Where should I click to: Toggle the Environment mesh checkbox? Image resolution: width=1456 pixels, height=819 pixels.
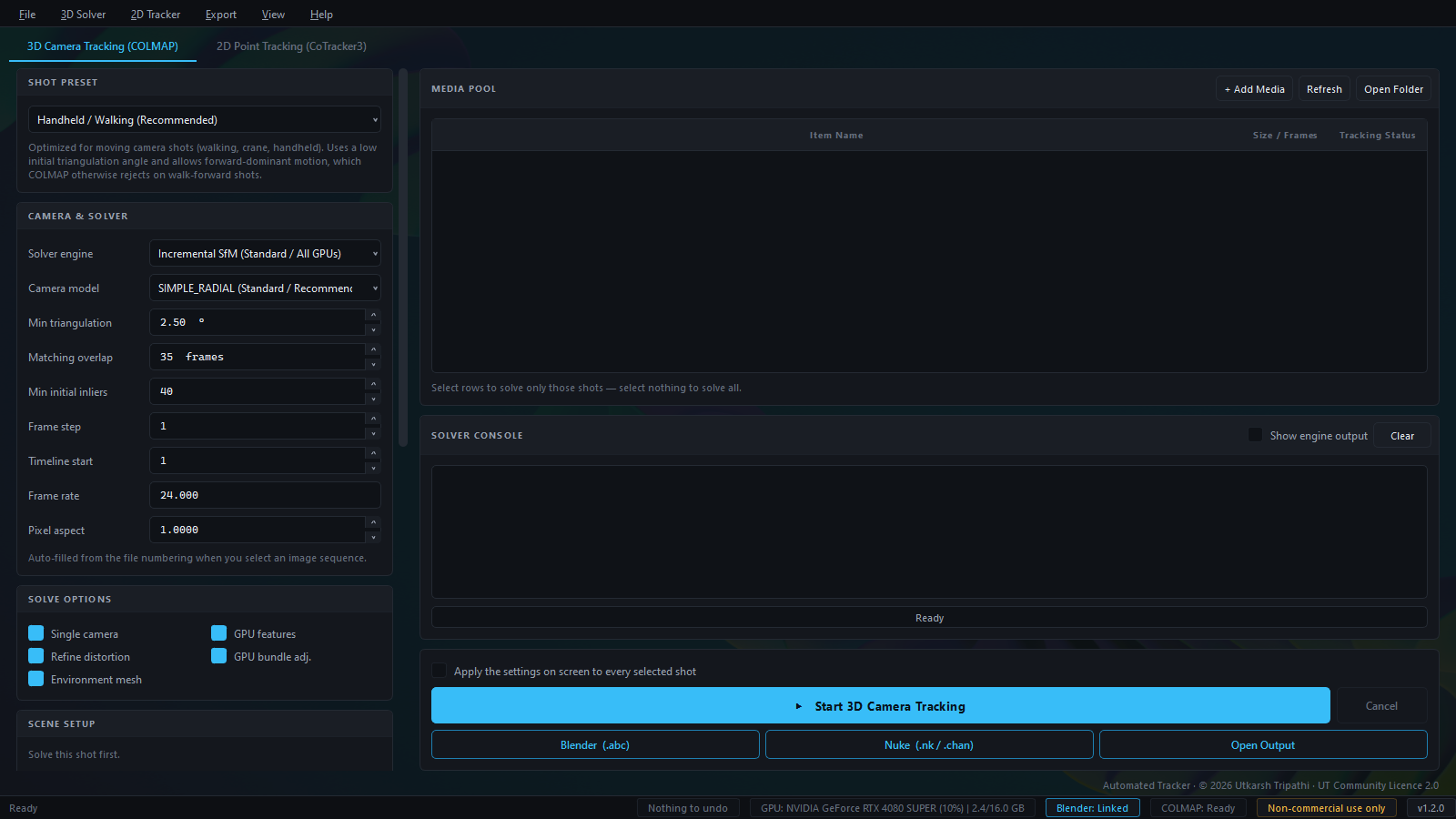(x=36, y=679)
